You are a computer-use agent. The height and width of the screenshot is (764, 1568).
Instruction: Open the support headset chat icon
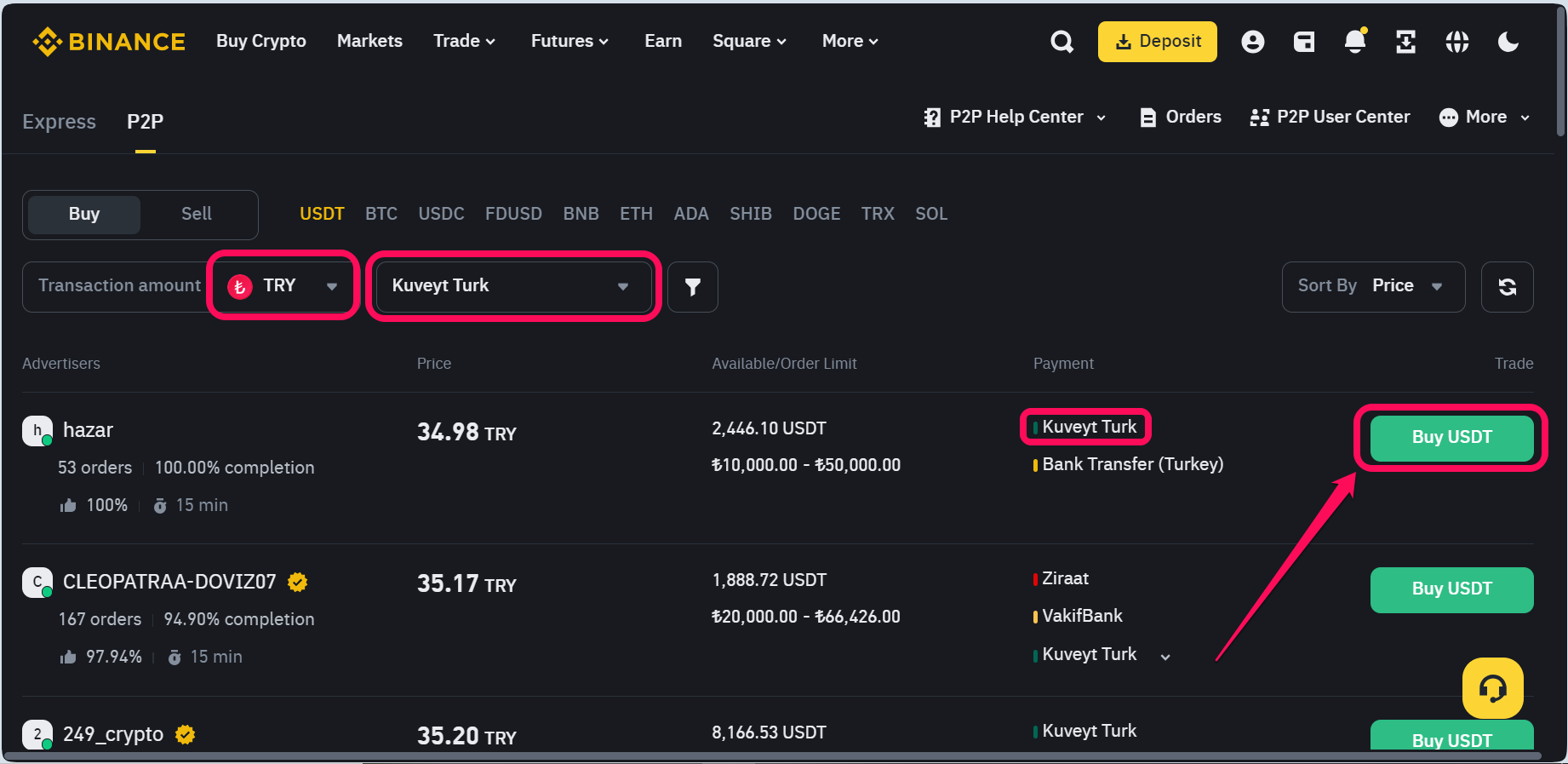pyautogui.click(x=1492, y=687)
